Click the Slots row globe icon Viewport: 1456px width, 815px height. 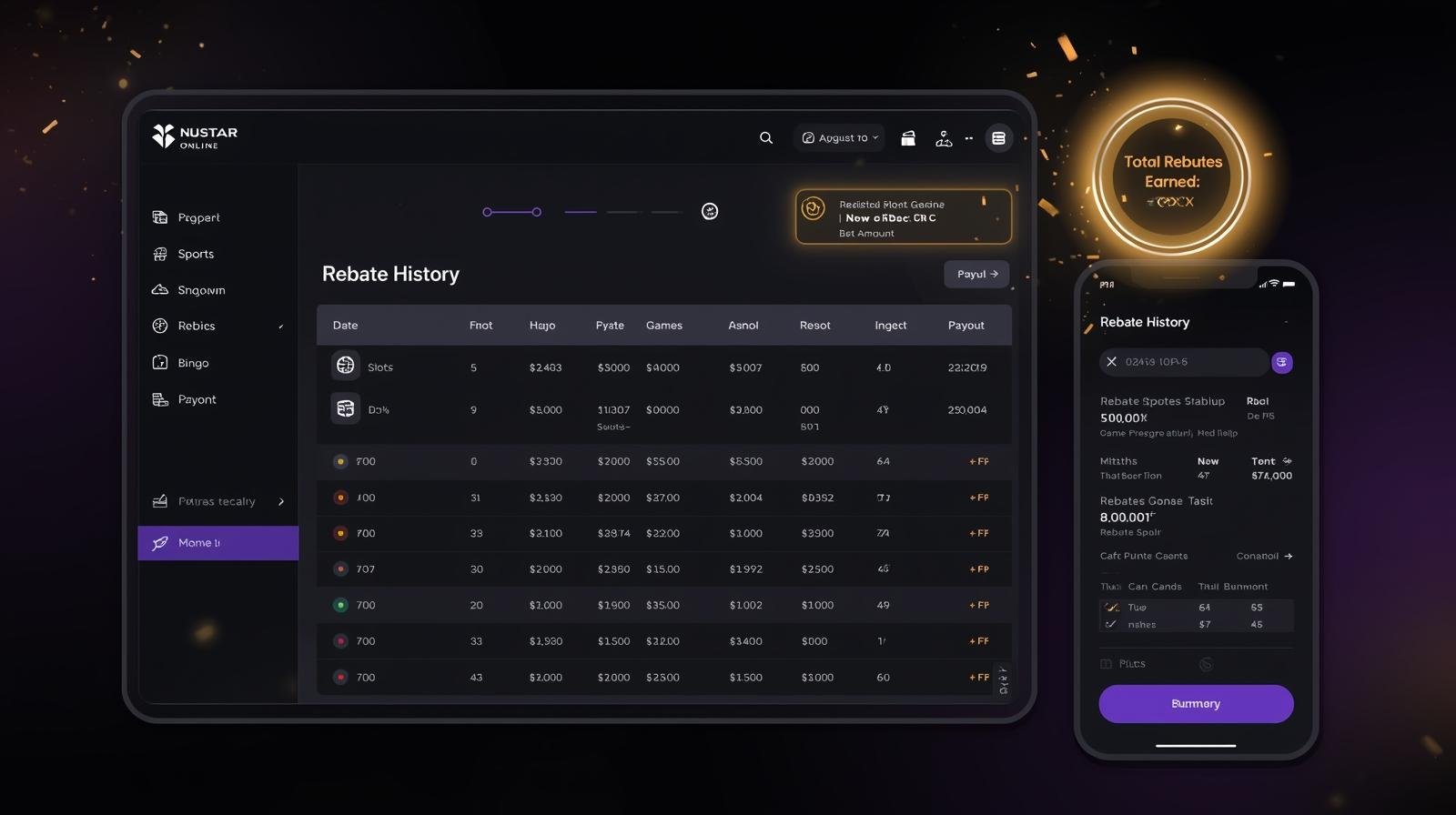pyautogui.click(x=345, y=366)
